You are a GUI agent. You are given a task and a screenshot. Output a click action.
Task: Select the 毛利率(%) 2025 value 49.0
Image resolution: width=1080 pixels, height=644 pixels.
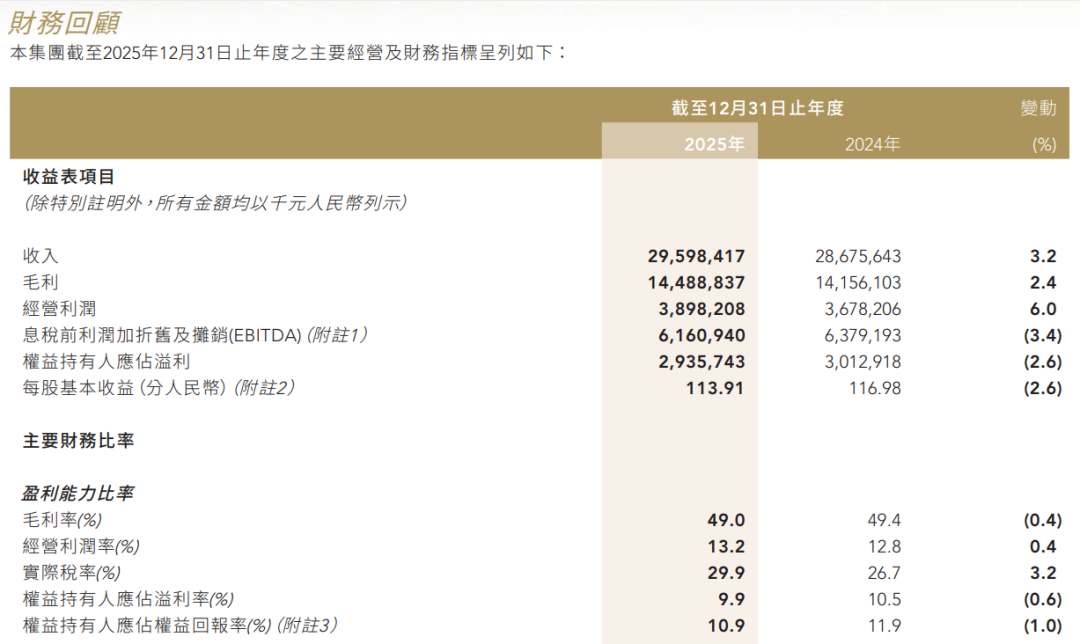pos(726,520)
